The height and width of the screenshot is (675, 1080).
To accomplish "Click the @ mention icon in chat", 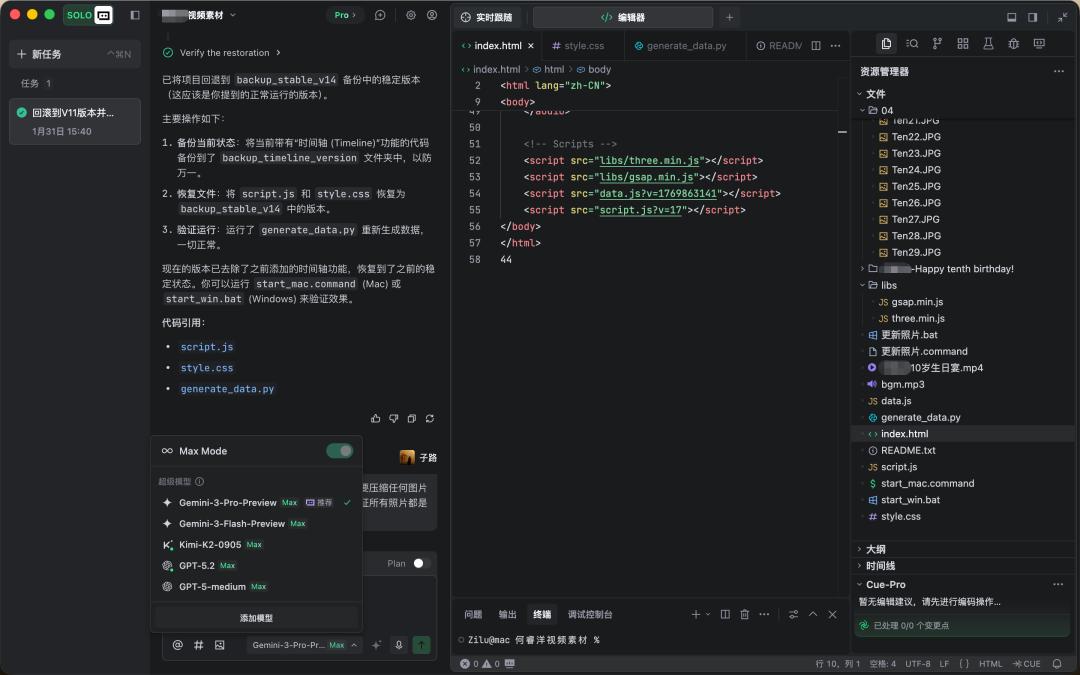I will [178, 645].
